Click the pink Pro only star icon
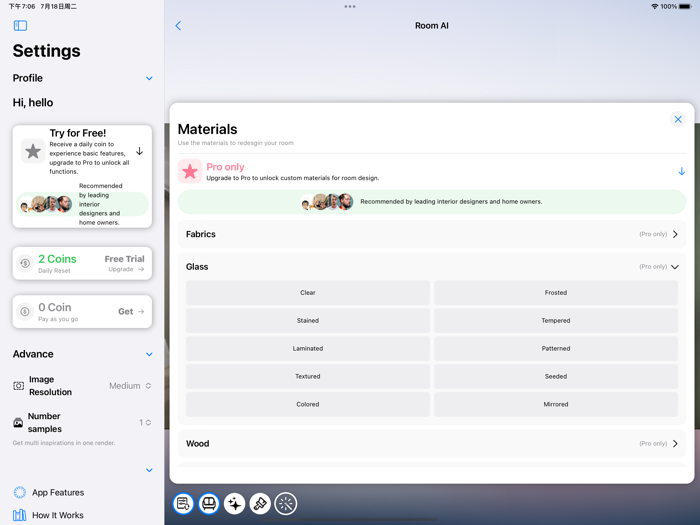 coord(190,171)
